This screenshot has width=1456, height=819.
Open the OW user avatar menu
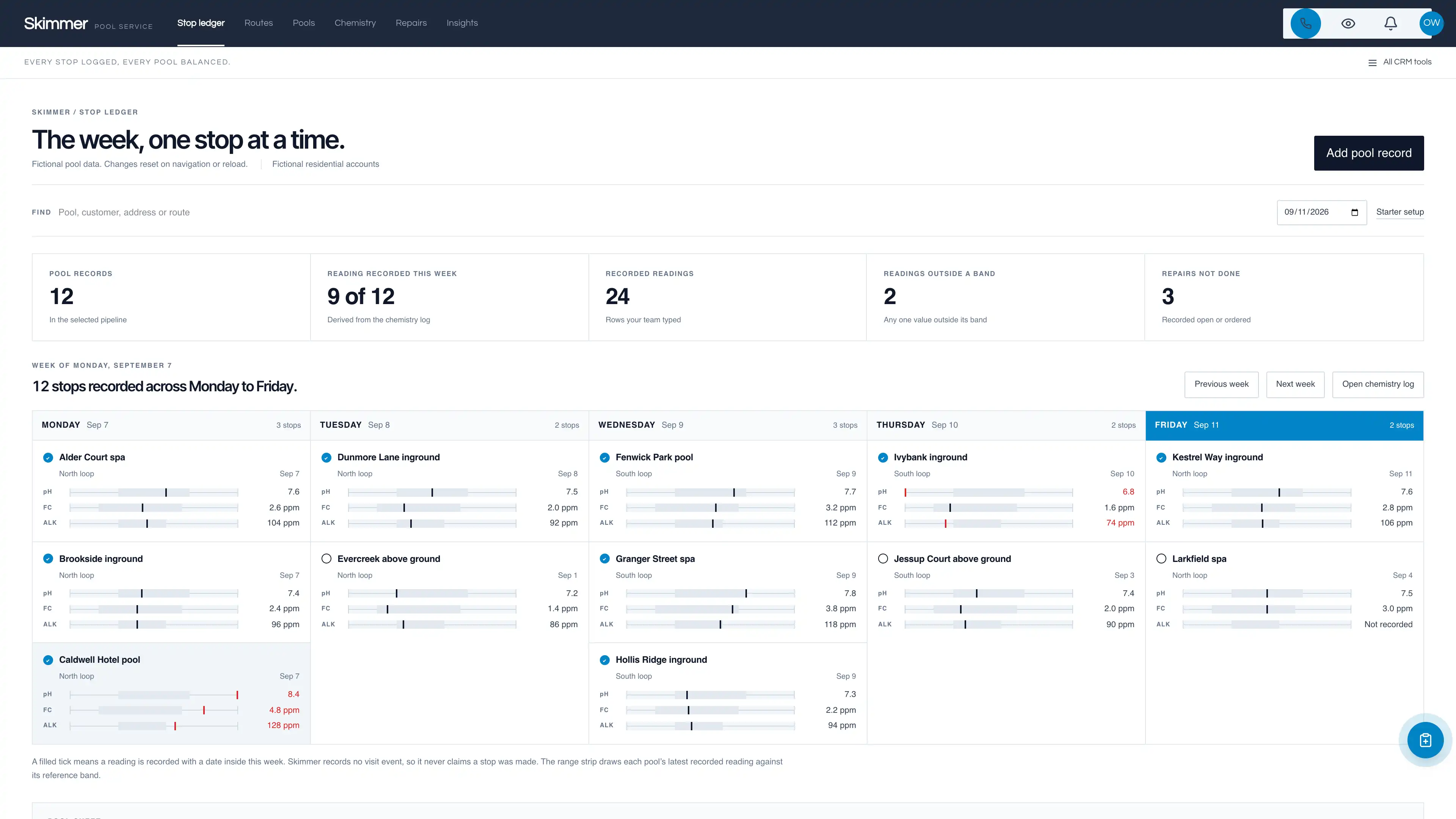[x=1431, y=23]
